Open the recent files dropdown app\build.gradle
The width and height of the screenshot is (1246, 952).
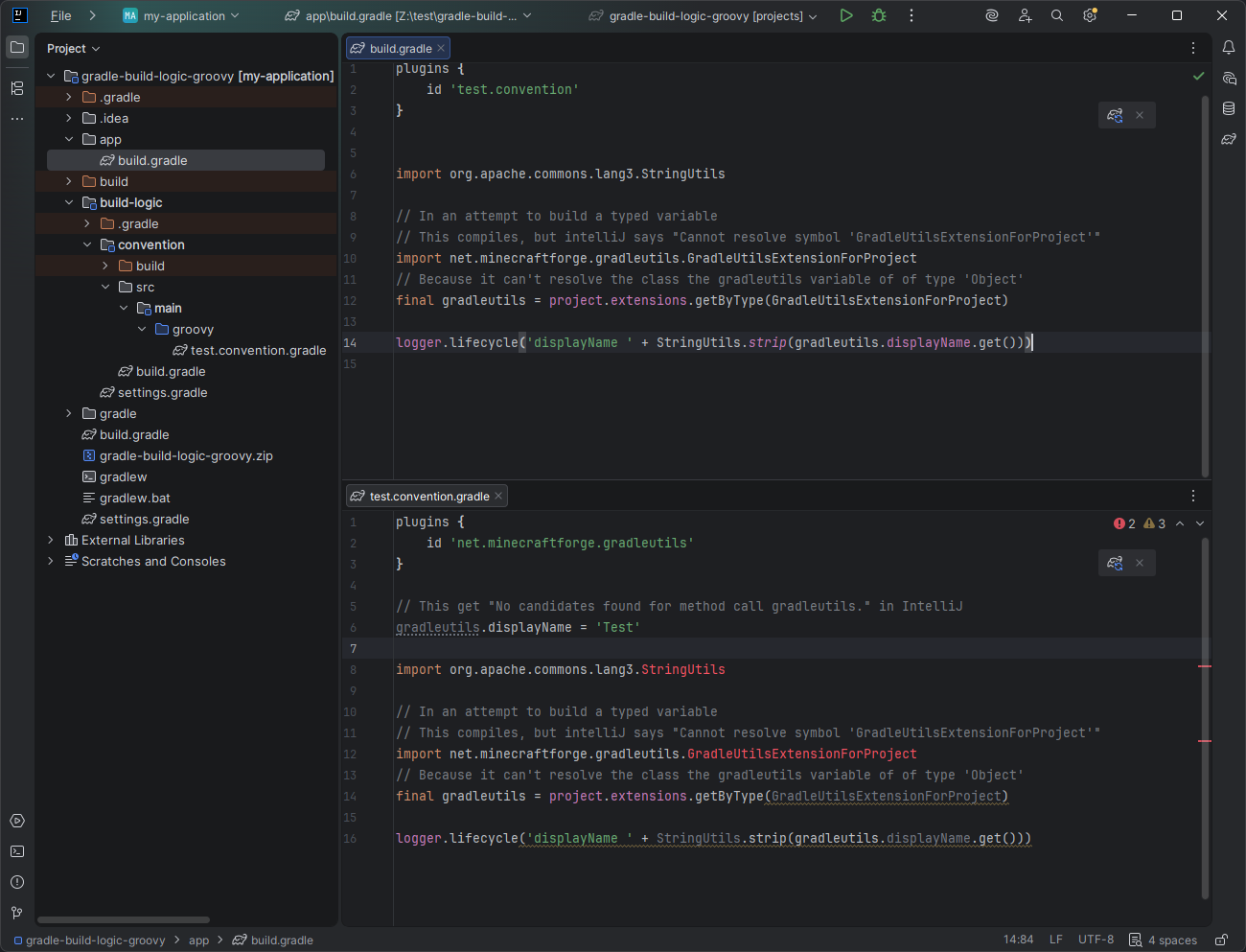pyautogui.click(x=408, y=15)
